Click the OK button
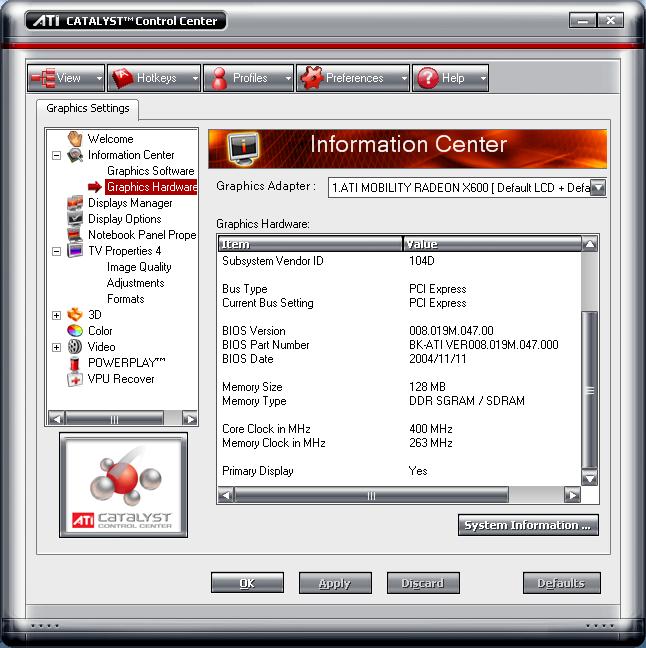This screenshot has height=648, width=646. click(x=247, y=583)
